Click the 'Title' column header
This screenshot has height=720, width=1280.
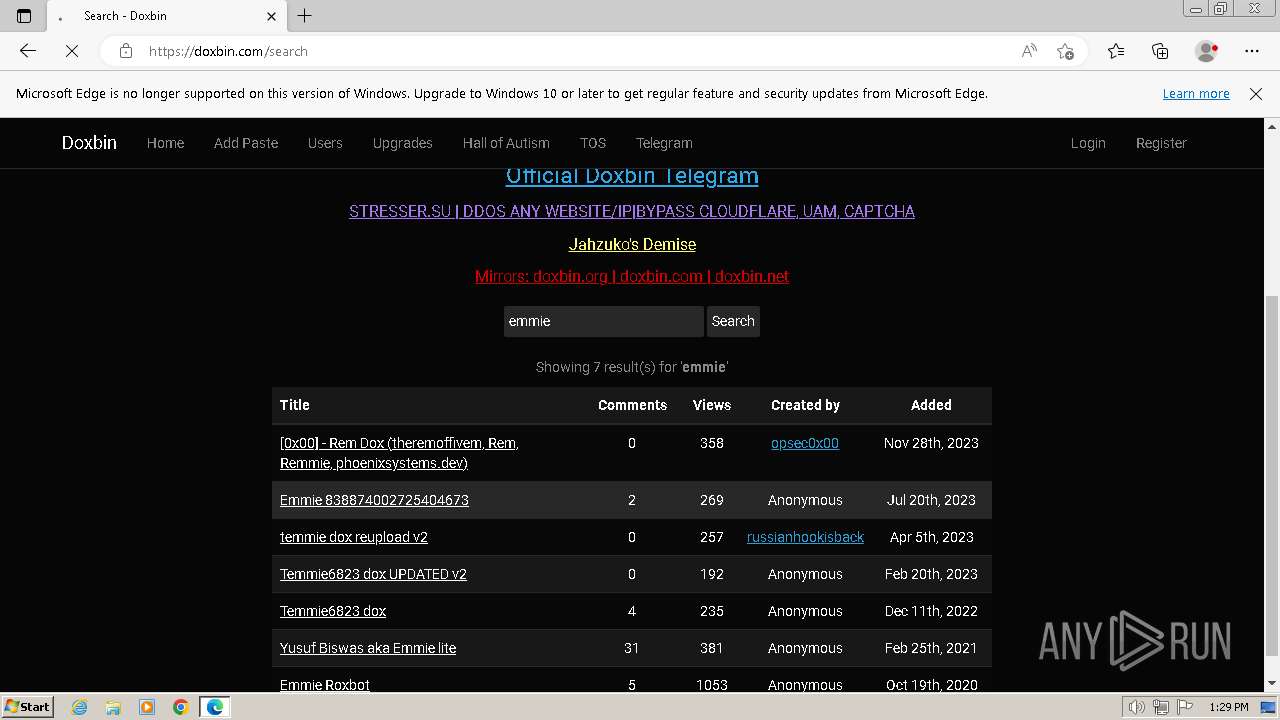click(295, 405)
